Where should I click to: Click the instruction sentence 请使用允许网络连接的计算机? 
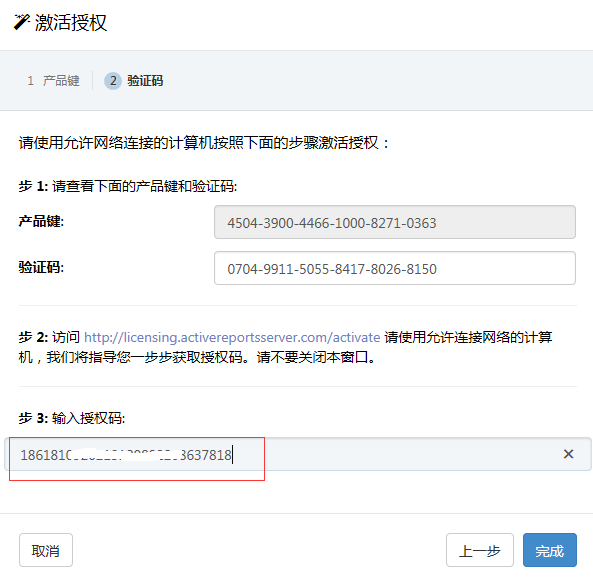[203, 143]
